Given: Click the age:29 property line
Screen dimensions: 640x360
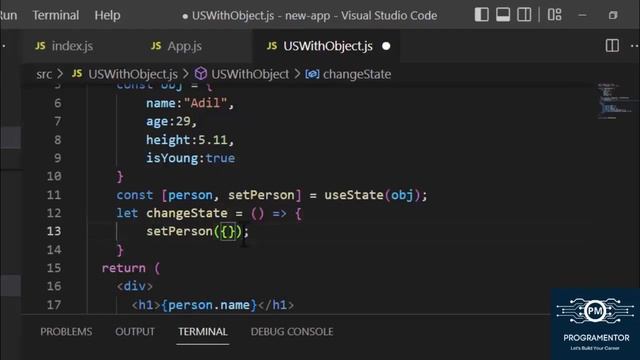Looking at the screenshot, I should pyautogui.click(x=172, y=122).
